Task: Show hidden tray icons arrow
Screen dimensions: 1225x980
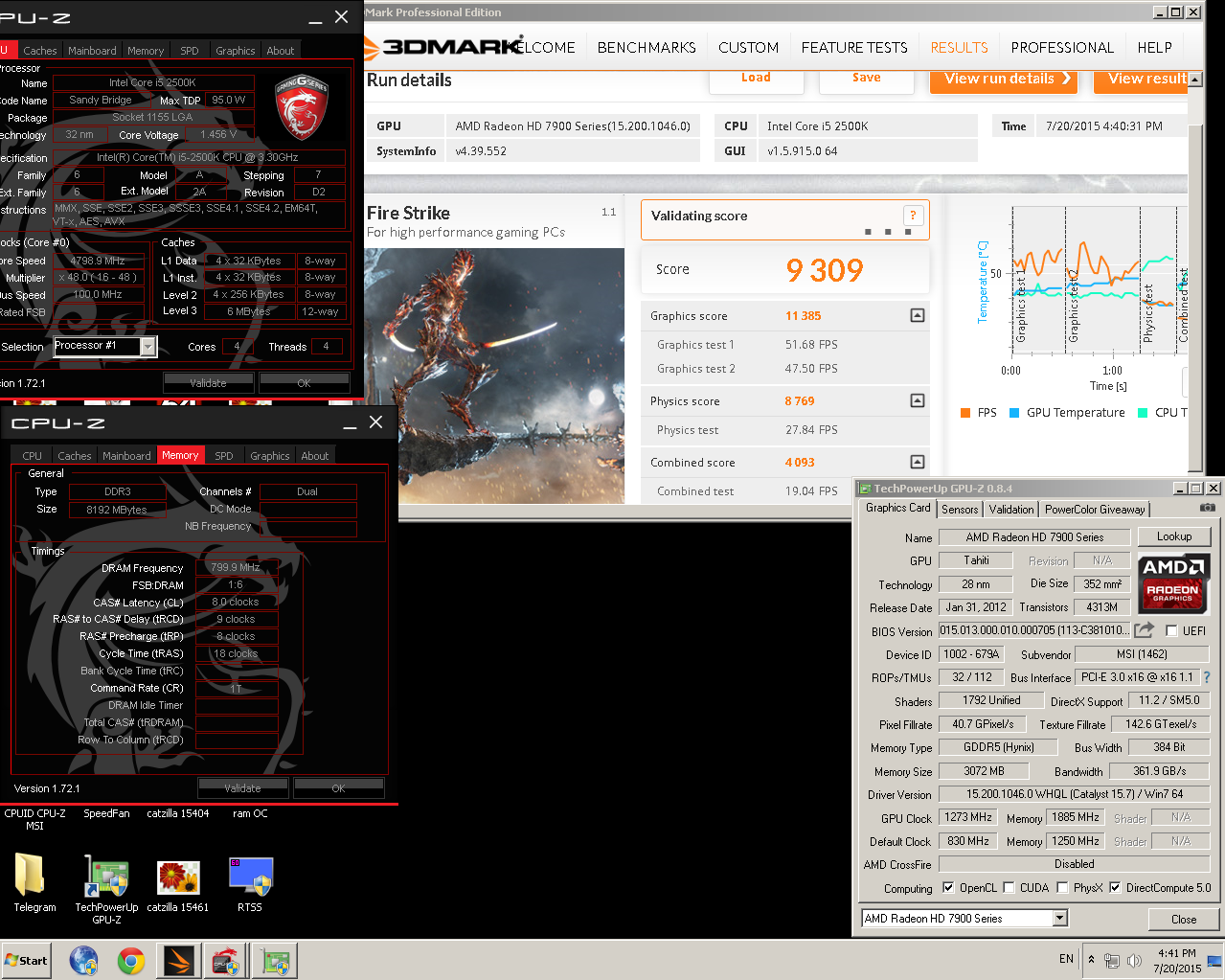Action: click(1091, 959)
